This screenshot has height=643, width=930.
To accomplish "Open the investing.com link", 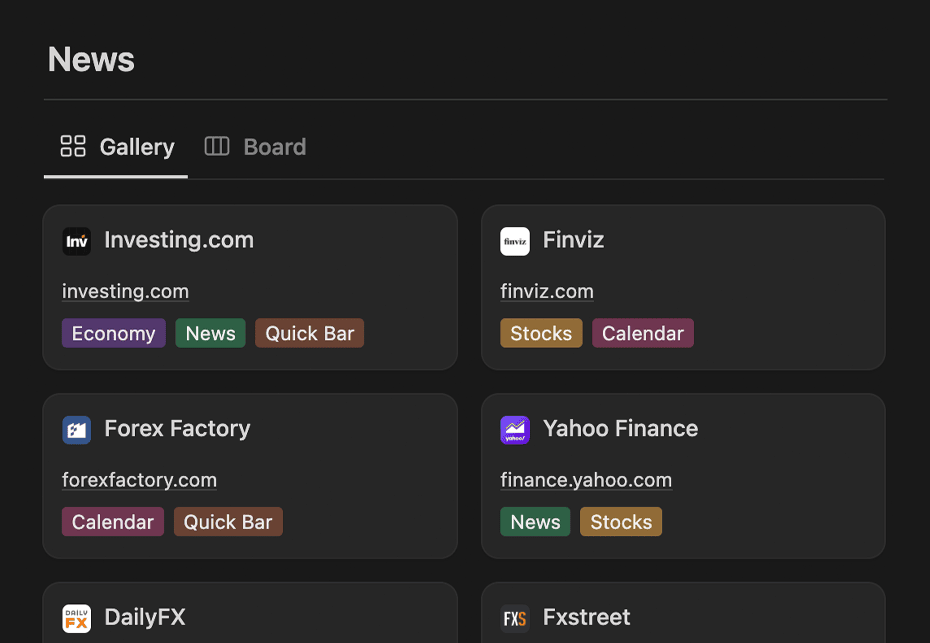I will [x=126, y=291].
